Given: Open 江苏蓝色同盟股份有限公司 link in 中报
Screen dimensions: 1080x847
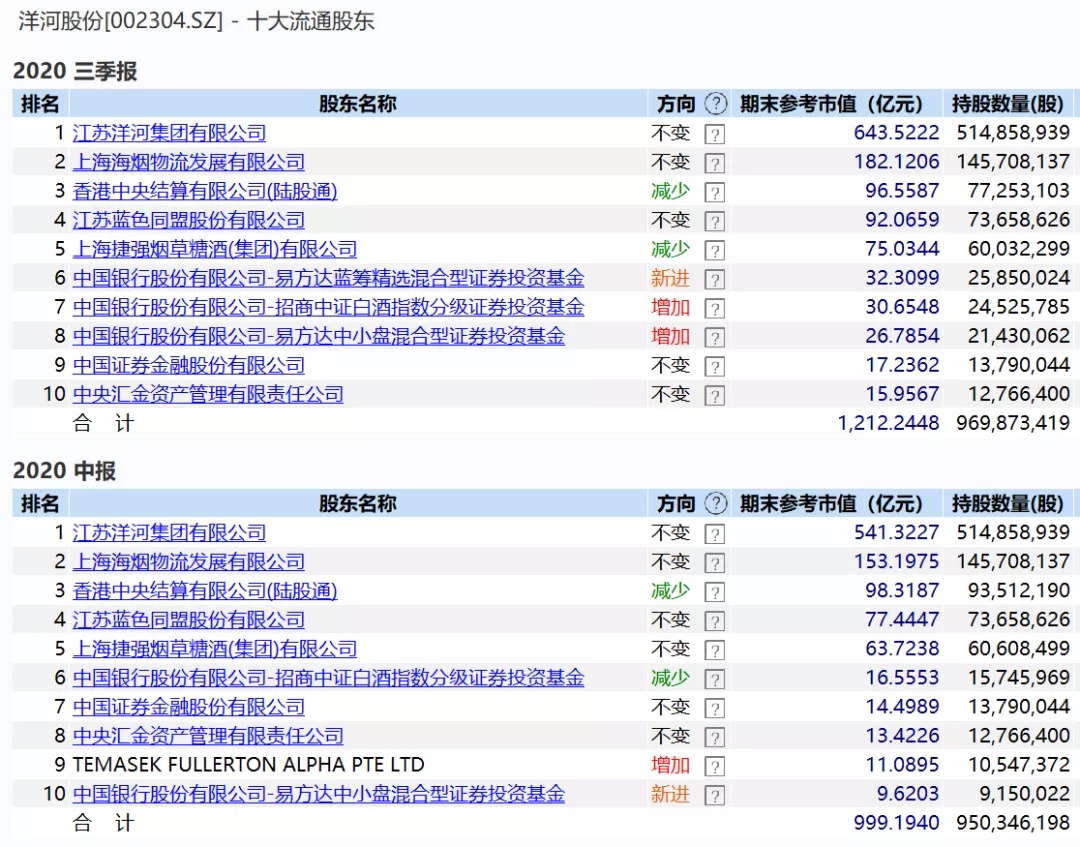Looking at the screenshot, I should point(189,619).
